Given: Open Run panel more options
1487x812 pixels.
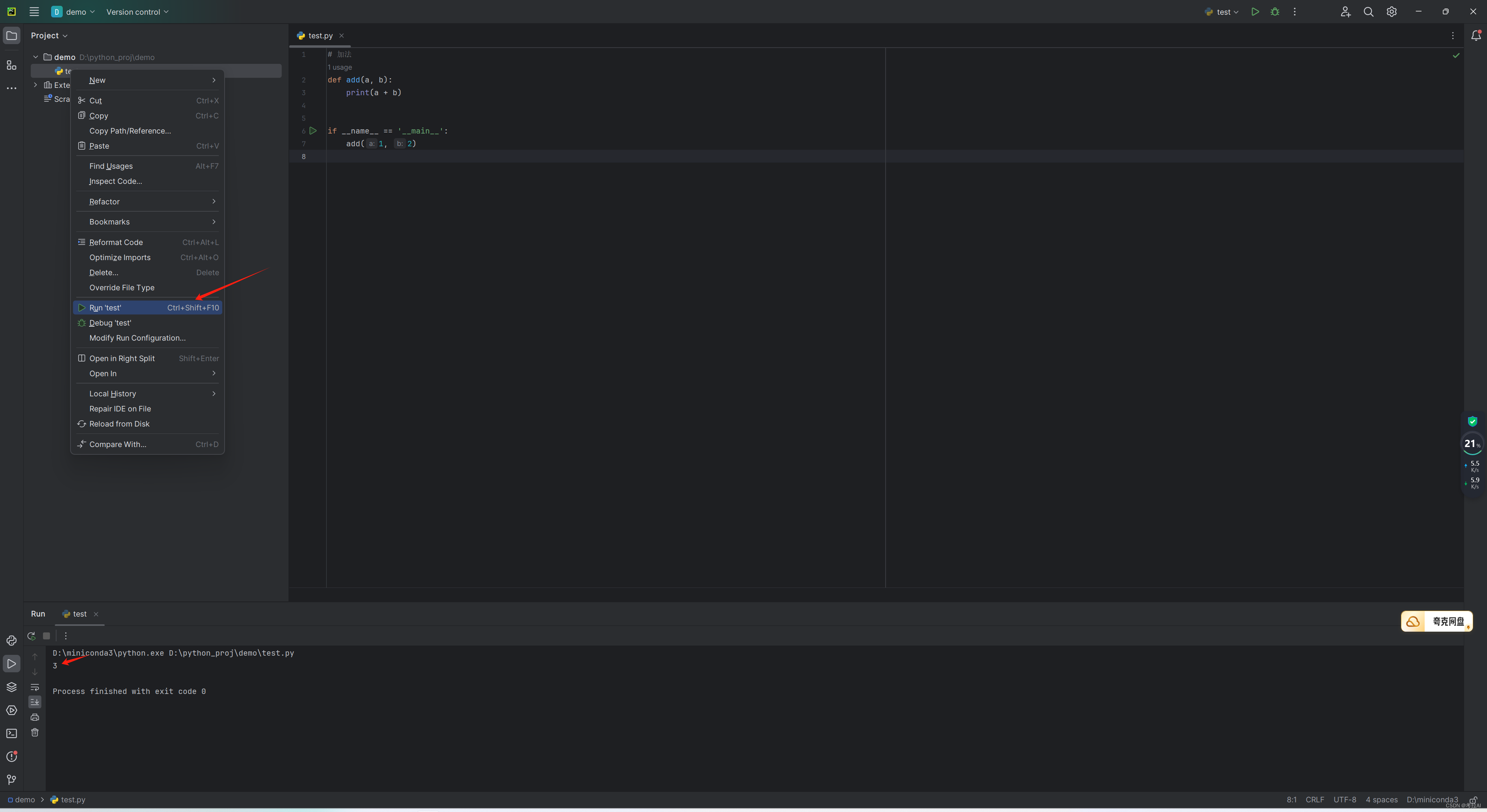Looking at the screenshot, I should click(x=66, y=636).
